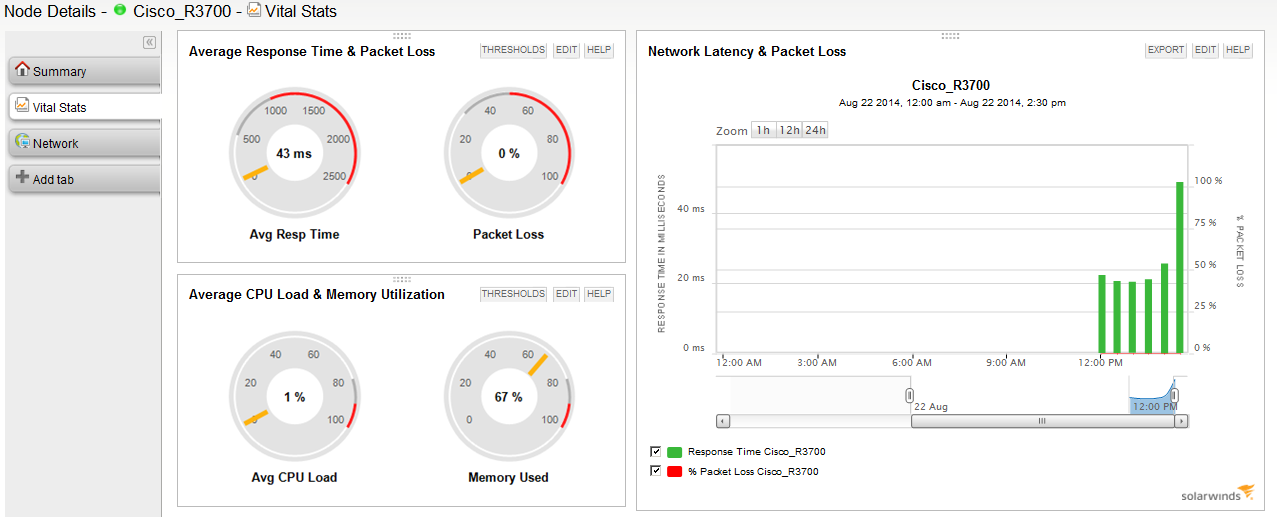The width and height of the screenshot is (1277, 517).
Task: Set chart zoom to 12h
Action: 789,130
